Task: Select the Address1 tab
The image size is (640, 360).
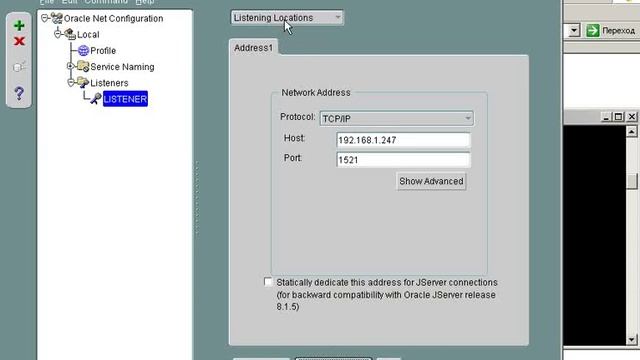Action: [253, 48]
